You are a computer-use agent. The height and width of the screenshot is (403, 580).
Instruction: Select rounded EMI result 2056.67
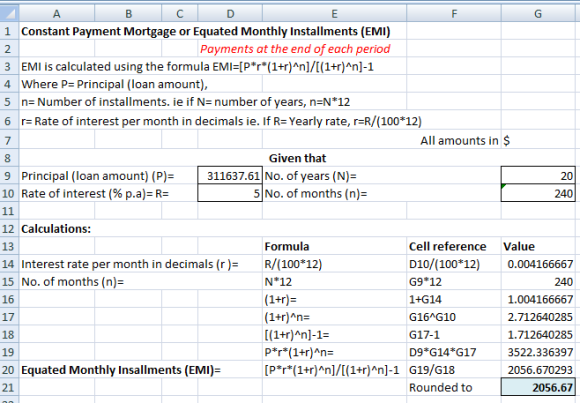[538, 387]
